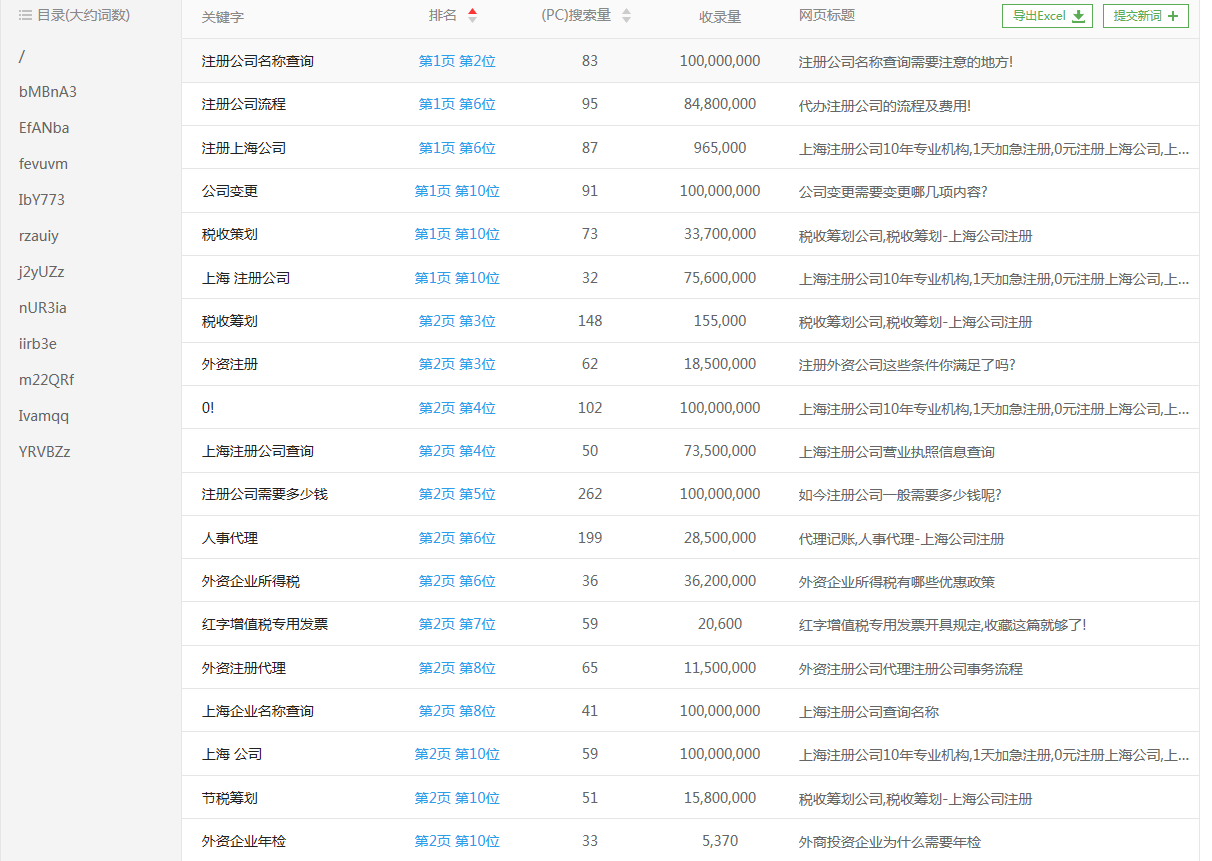
Task: Open ranking link 第2页 第3位 for 外资注册
Action: point(457,364)
